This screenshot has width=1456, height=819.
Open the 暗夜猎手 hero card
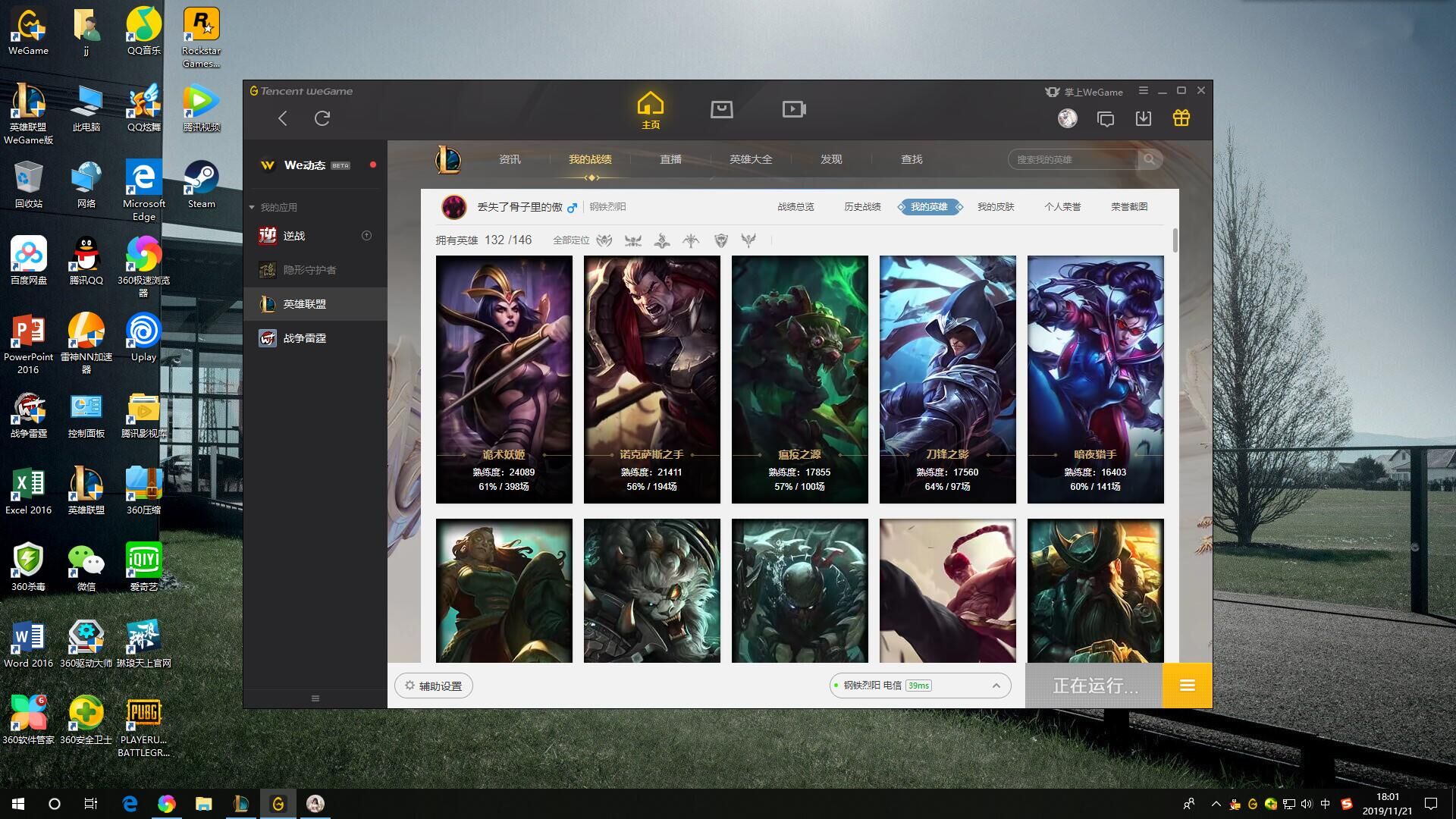(x=1096, y=379)
